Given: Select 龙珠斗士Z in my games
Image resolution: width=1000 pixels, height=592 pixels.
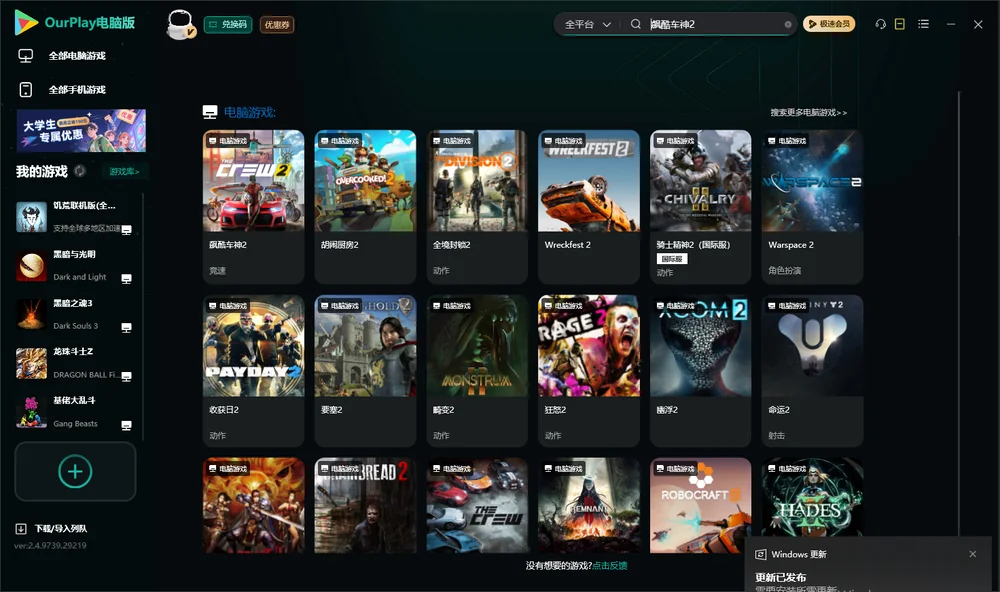Looking at the screenshot, I should [x=75, y=363].
